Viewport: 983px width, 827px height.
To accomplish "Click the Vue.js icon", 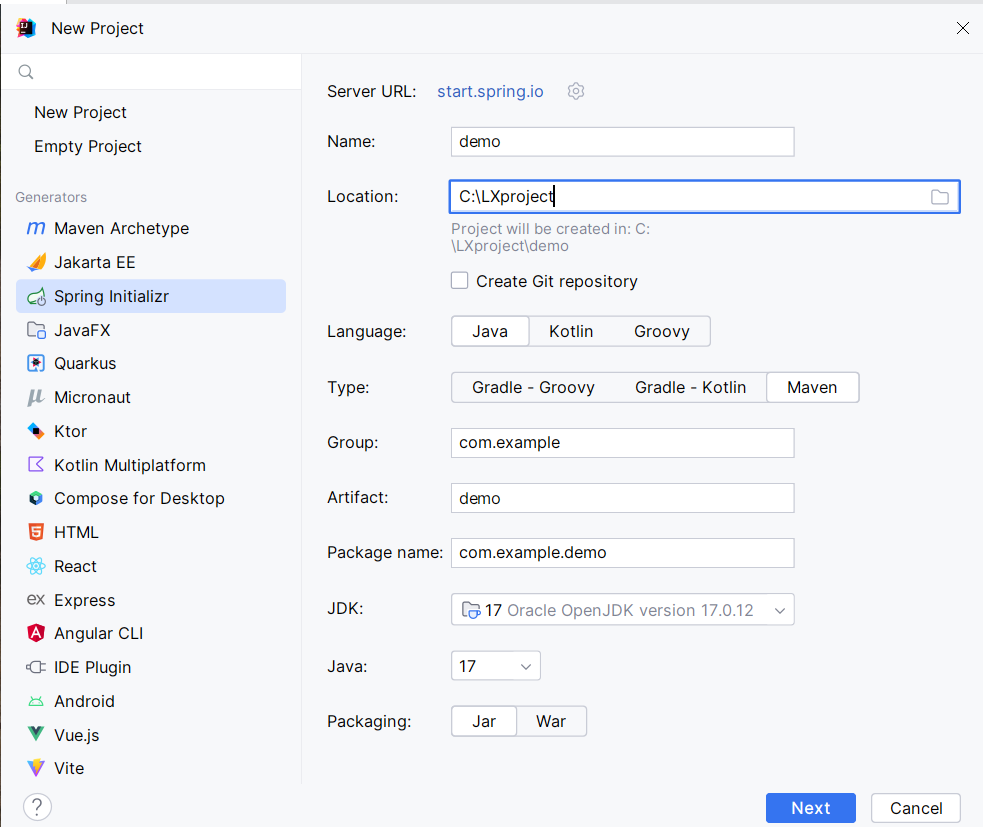I will pyautogui.click(x=36, y=734).
